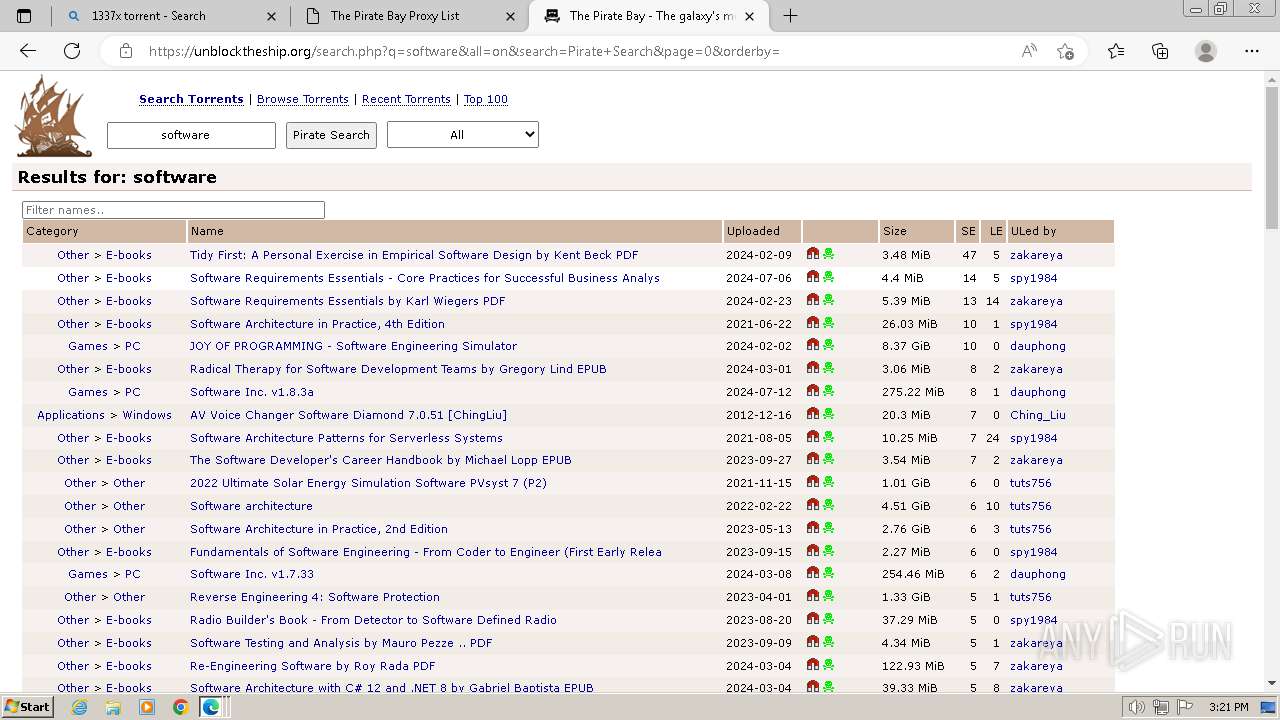Click the Pirate Bay ship logo

pos(54,116)
